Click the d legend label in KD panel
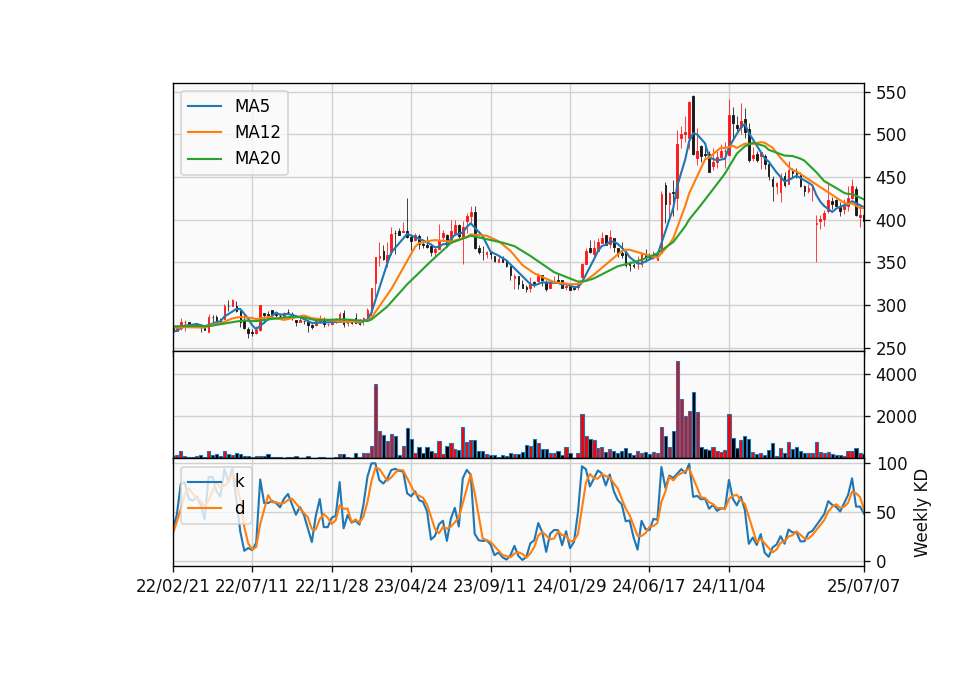This screenshot has height=690, width=960. pos(239,508)
